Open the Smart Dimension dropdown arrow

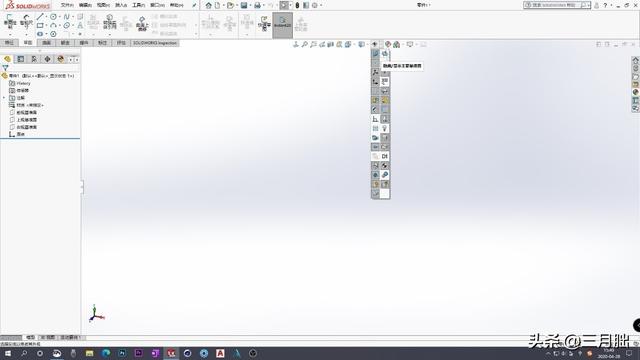click(x=26, y=35)
